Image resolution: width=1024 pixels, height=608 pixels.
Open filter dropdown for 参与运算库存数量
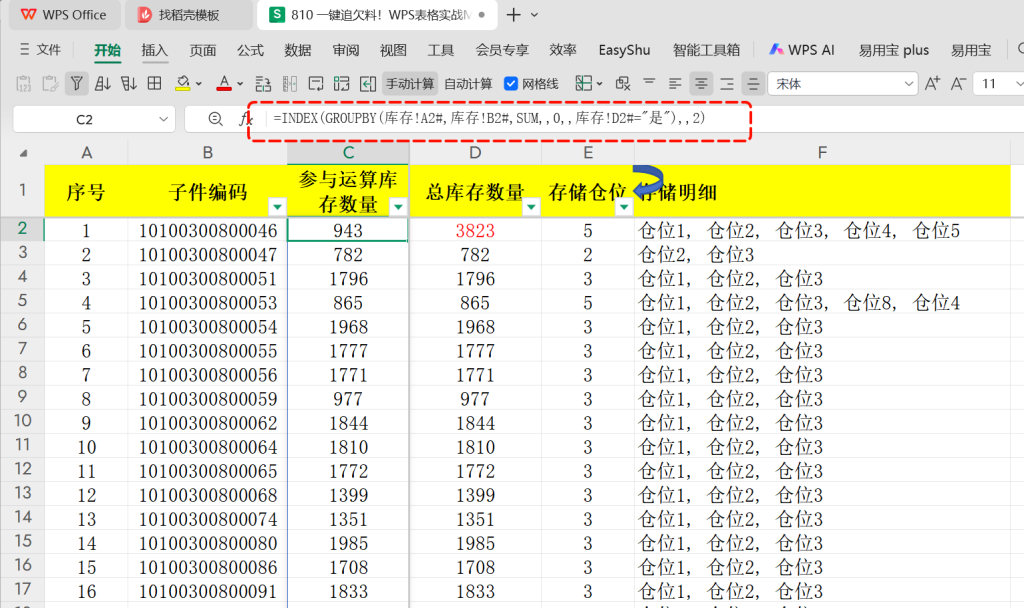pyautogui.click(x=398, y=207)
